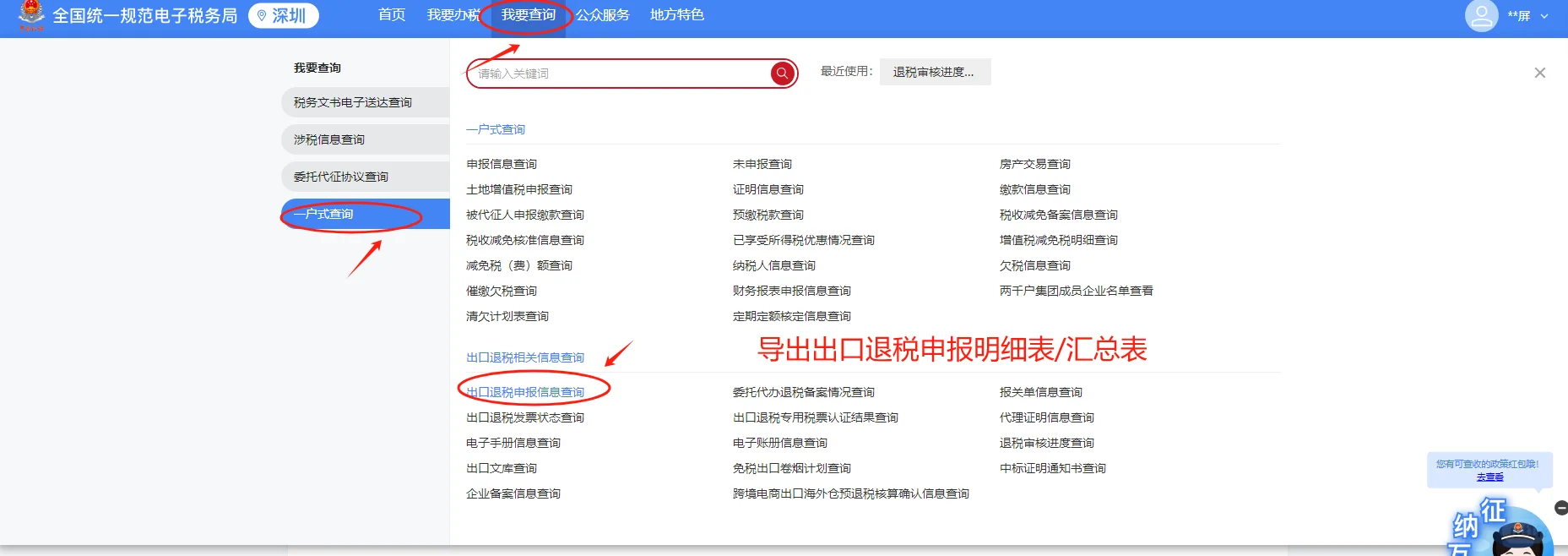The height and width of the screenshot is (556, 1568).
Task: Open 免税出口卷烟计划查询 link
Action: click(x=792, y=468)
